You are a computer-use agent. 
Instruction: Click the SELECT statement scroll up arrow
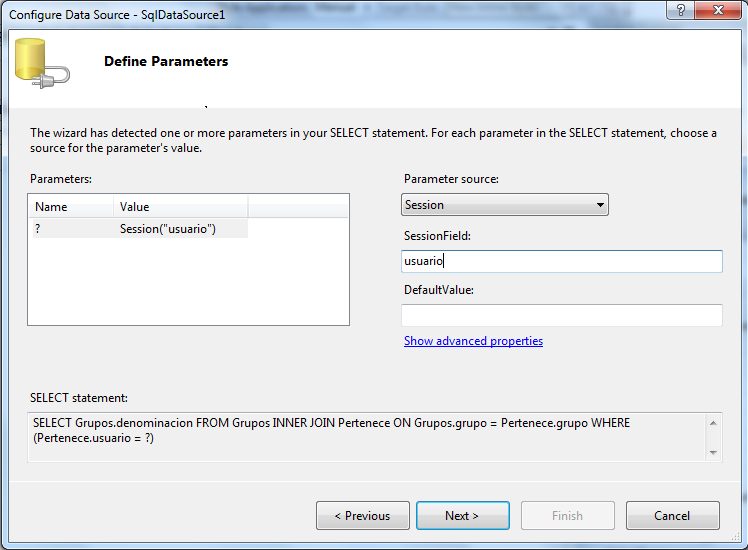coord(713,423)
